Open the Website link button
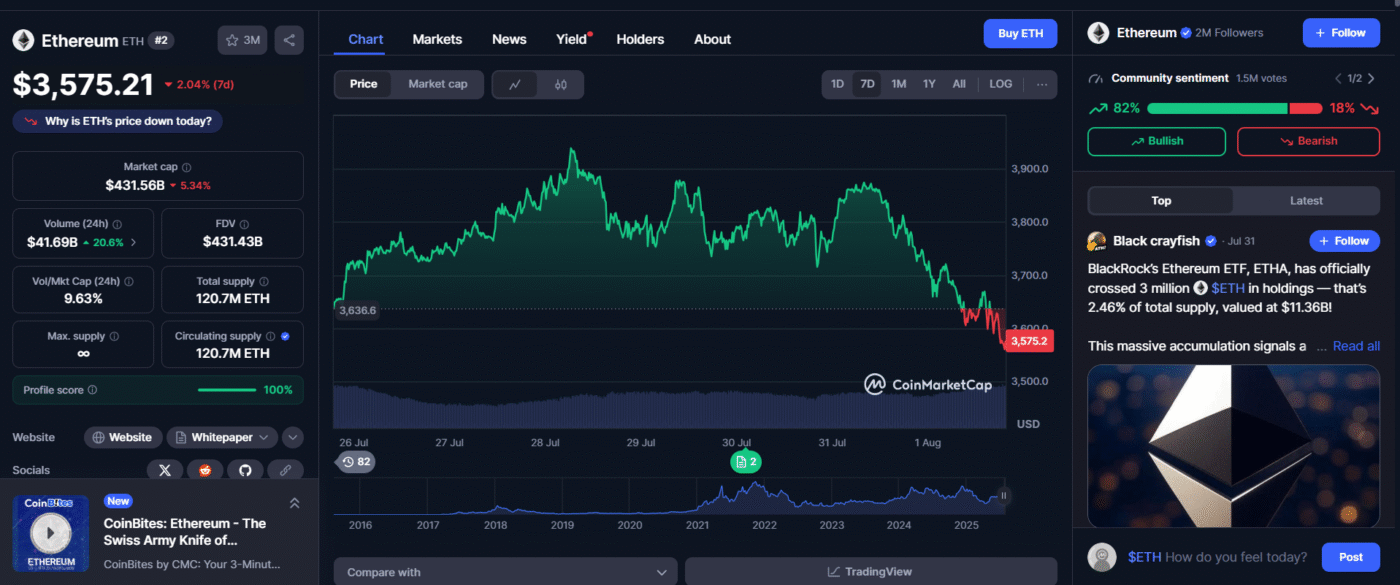1400x585 pixels. click(123, 437)
